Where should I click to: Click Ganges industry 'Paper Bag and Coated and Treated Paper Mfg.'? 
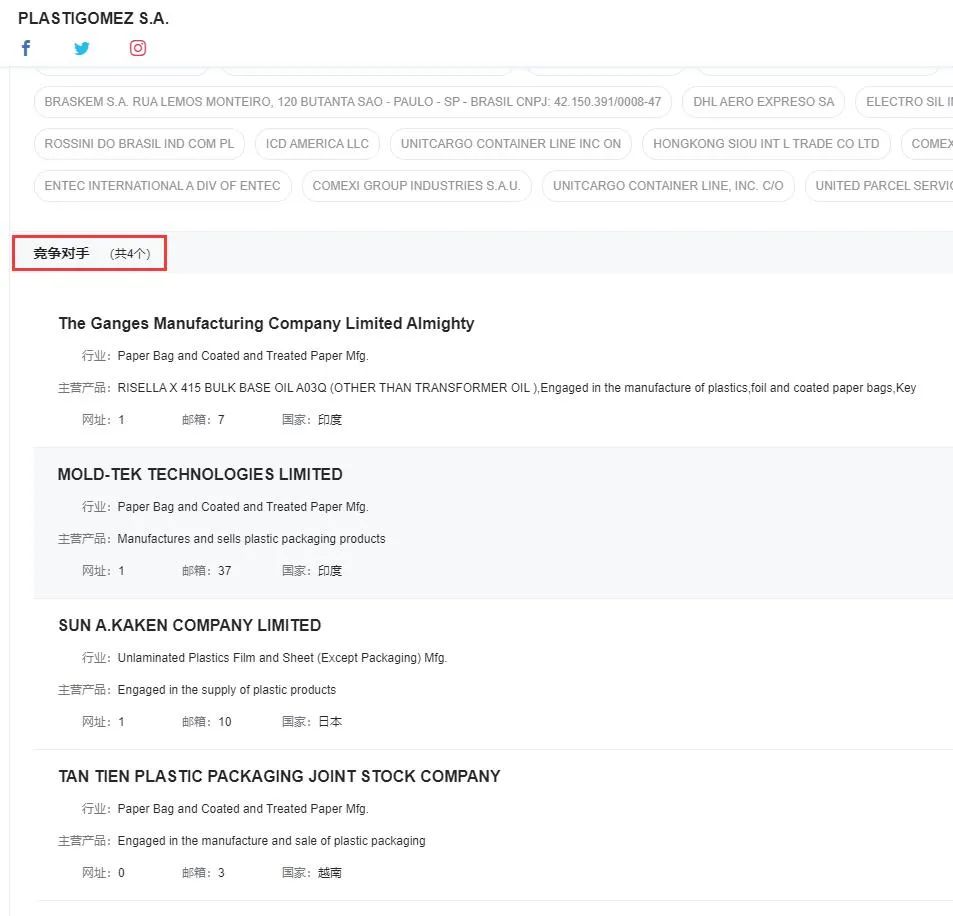(x=243, y=356)
